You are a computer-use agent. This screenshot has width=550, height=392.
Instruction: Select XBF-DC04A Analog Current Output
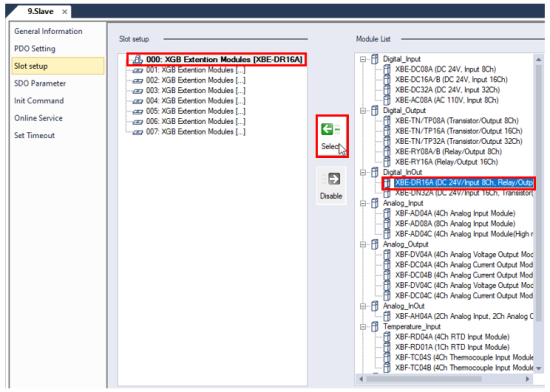pos(464,265)
